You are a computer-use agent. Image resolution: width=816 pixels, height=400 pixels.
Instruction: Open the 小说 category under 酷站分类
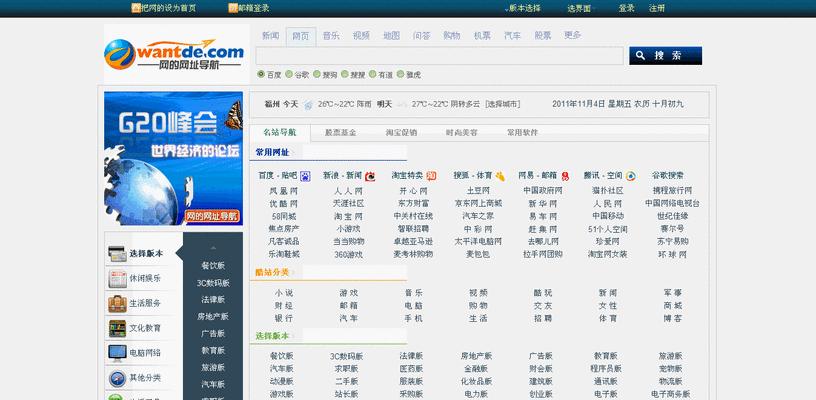[284, 293]
